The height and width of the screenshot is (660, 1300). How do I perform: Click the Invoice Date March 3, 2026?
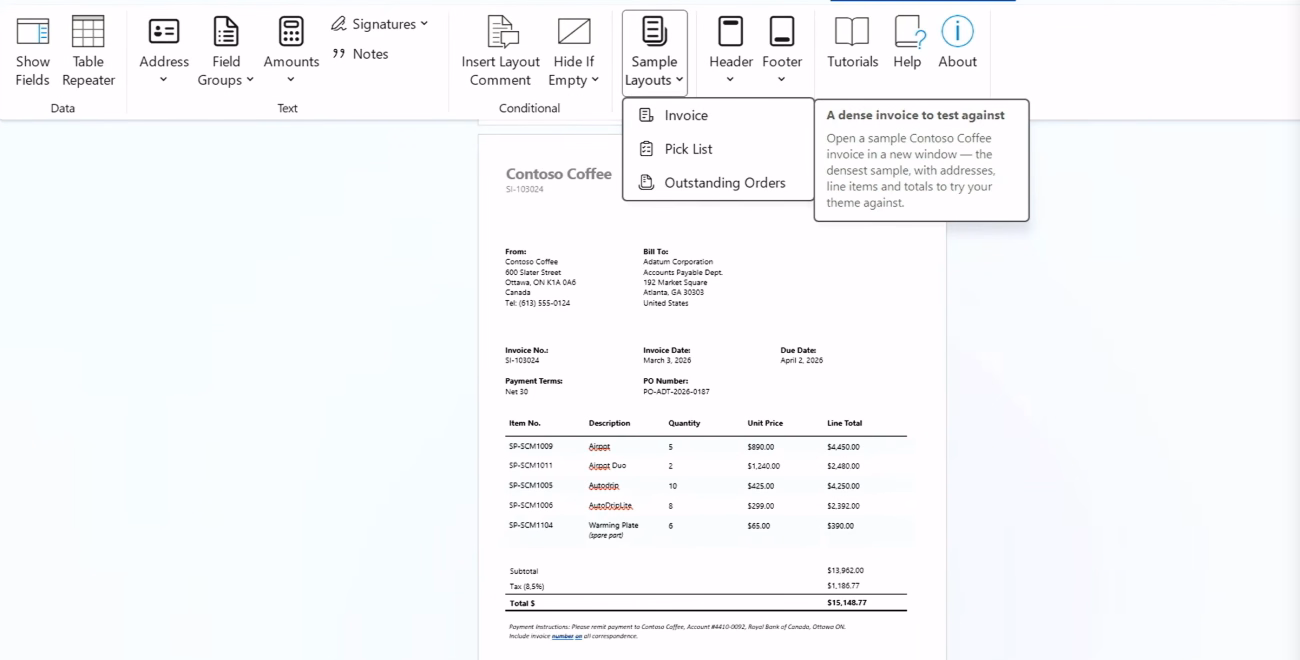667,360
